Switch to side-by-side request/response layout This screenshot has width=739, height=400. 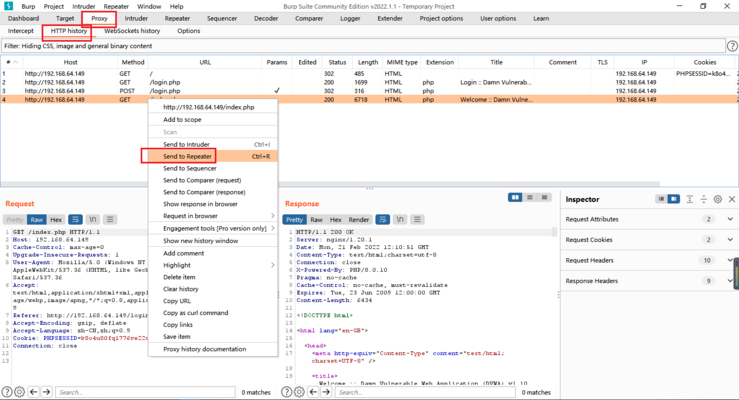(516, 198)
